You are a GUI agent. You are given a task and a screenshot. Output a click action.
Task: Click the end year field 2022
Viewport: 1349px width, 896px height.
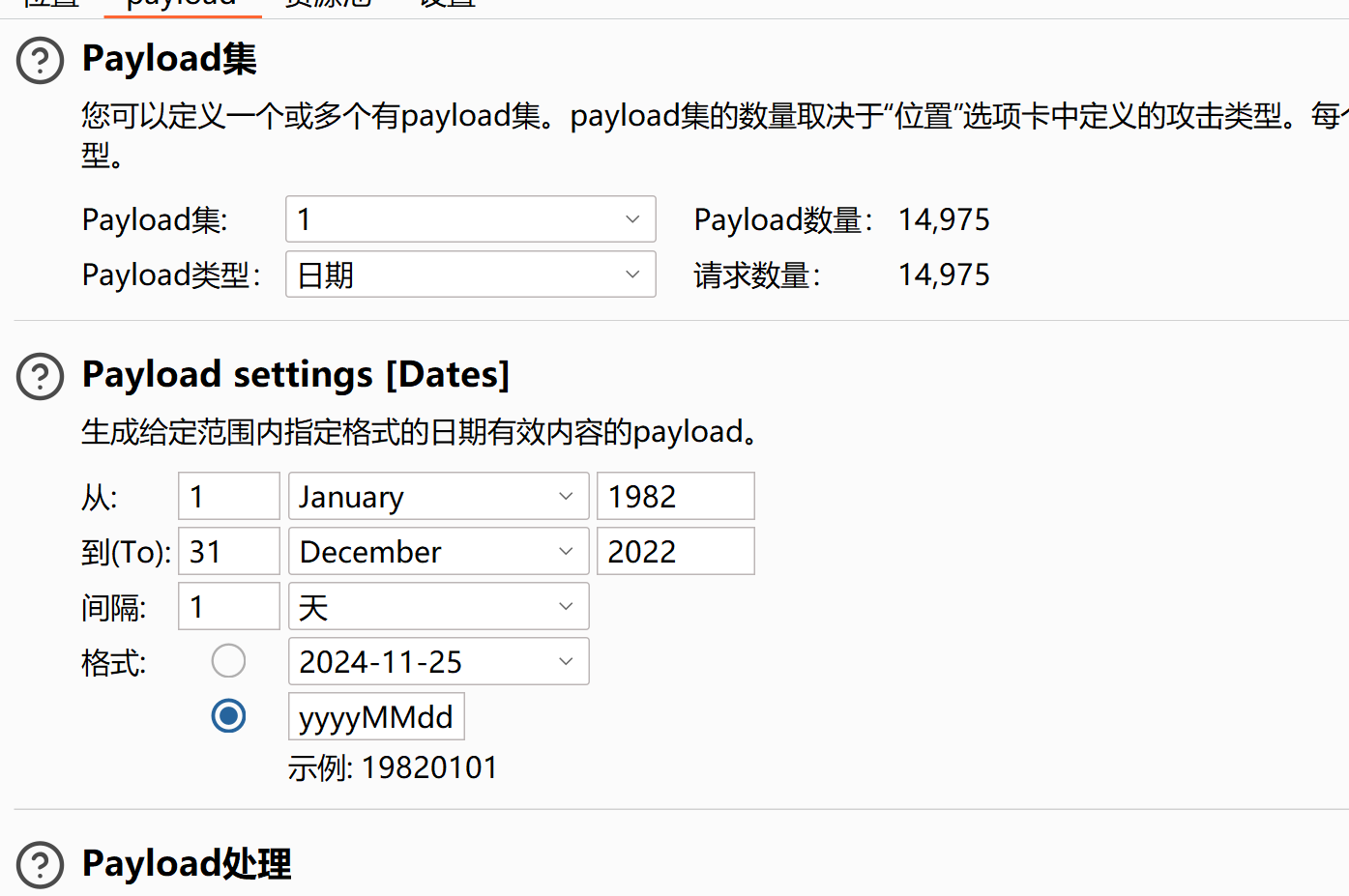[x=676, y=551]
